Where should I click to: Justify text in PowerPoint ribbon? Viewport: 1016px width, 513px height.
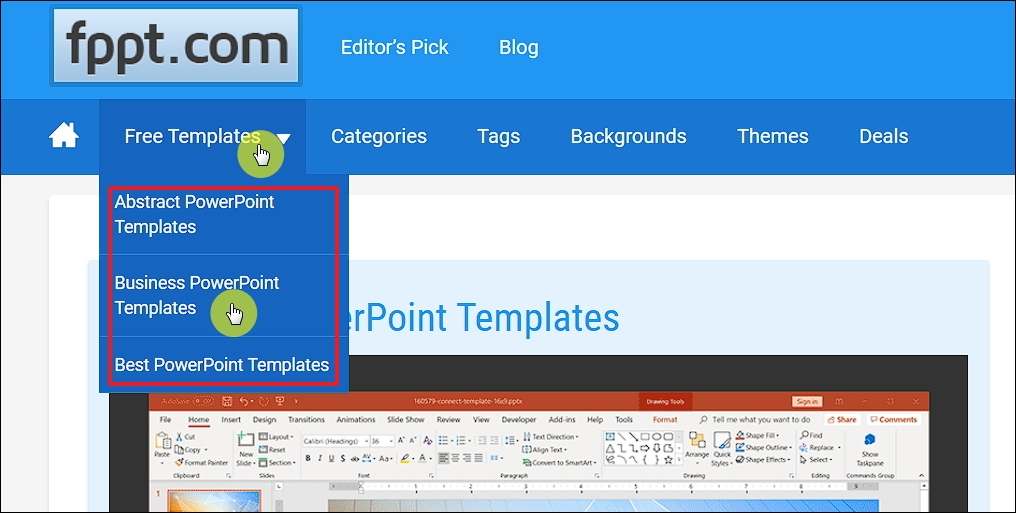pos(478,458)
